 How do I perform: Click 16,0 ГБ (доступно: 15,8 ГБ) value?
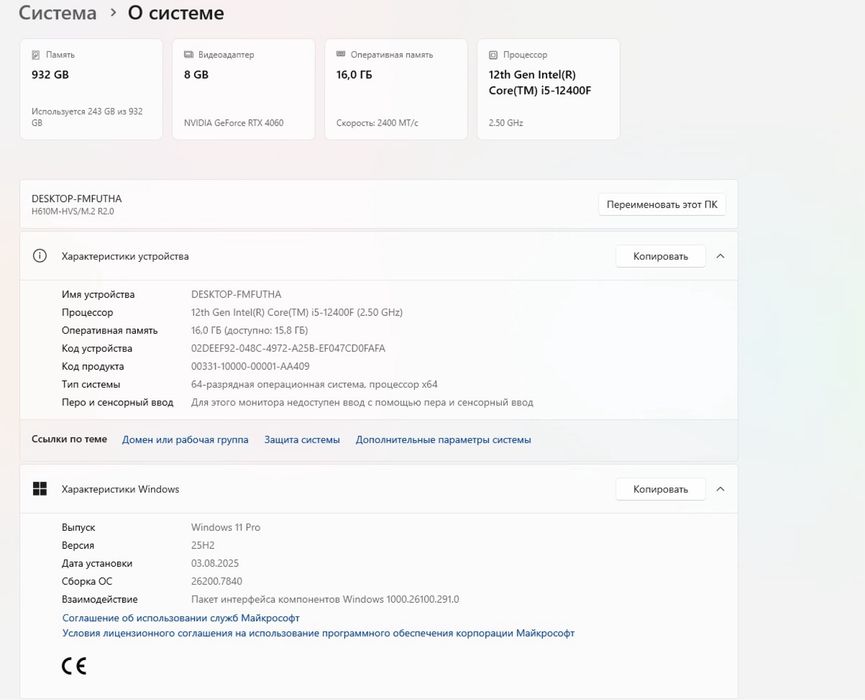tap(249, 330)
